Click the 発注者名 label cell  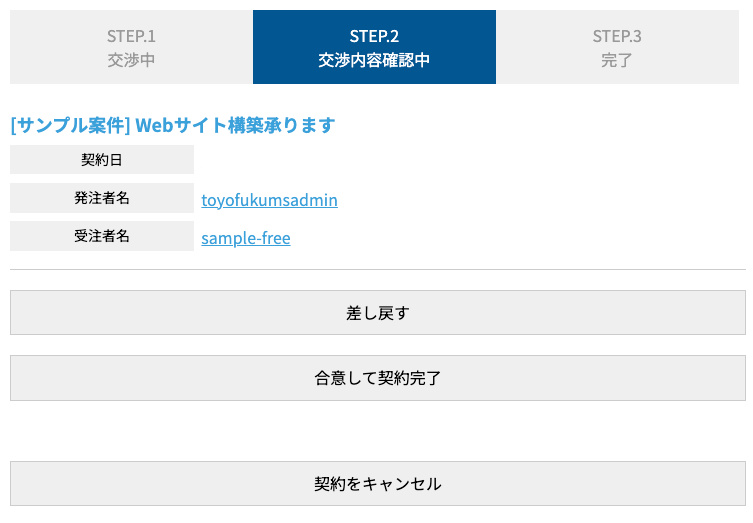102,198
